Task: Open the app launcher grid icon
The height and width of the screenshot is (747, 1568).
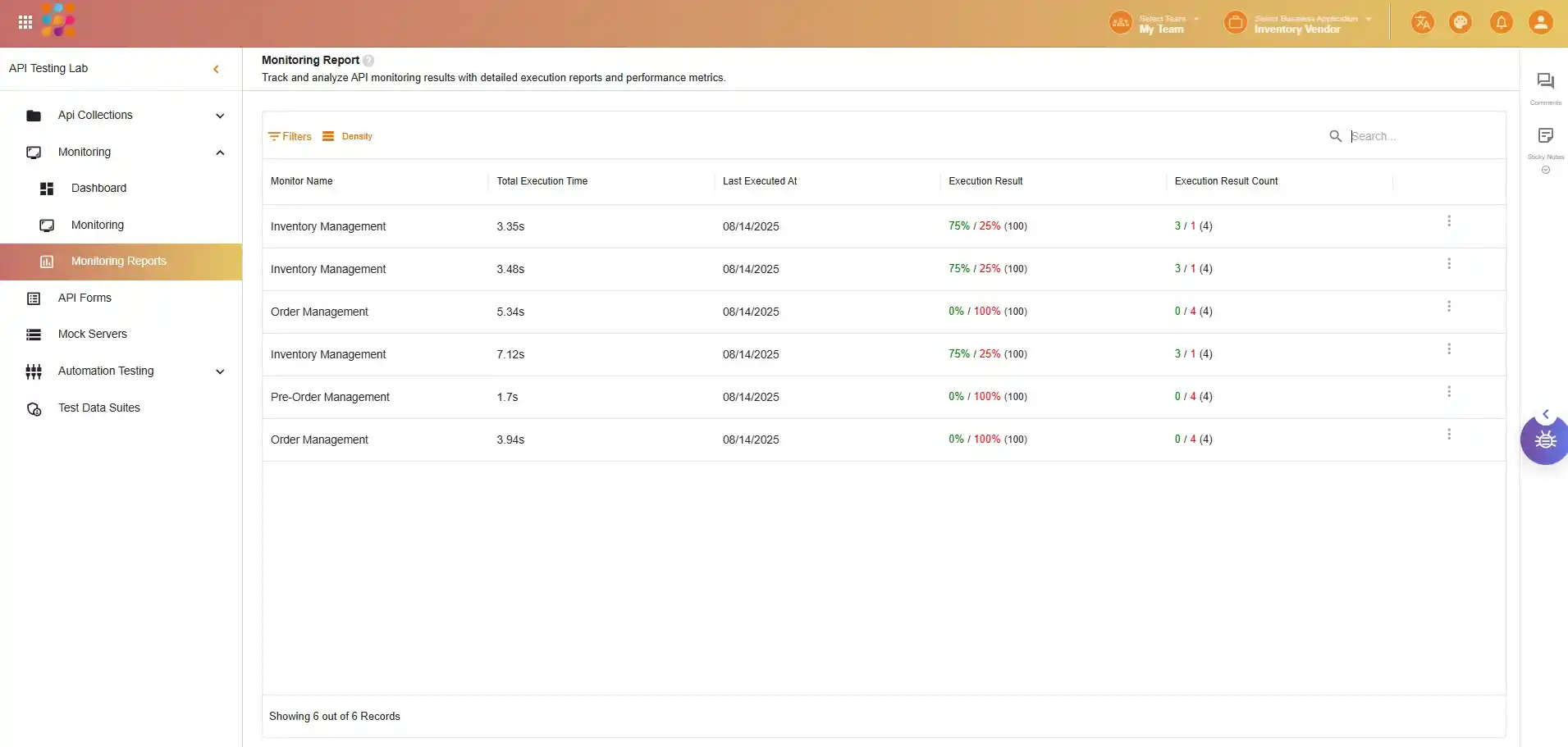Action: 25,22
